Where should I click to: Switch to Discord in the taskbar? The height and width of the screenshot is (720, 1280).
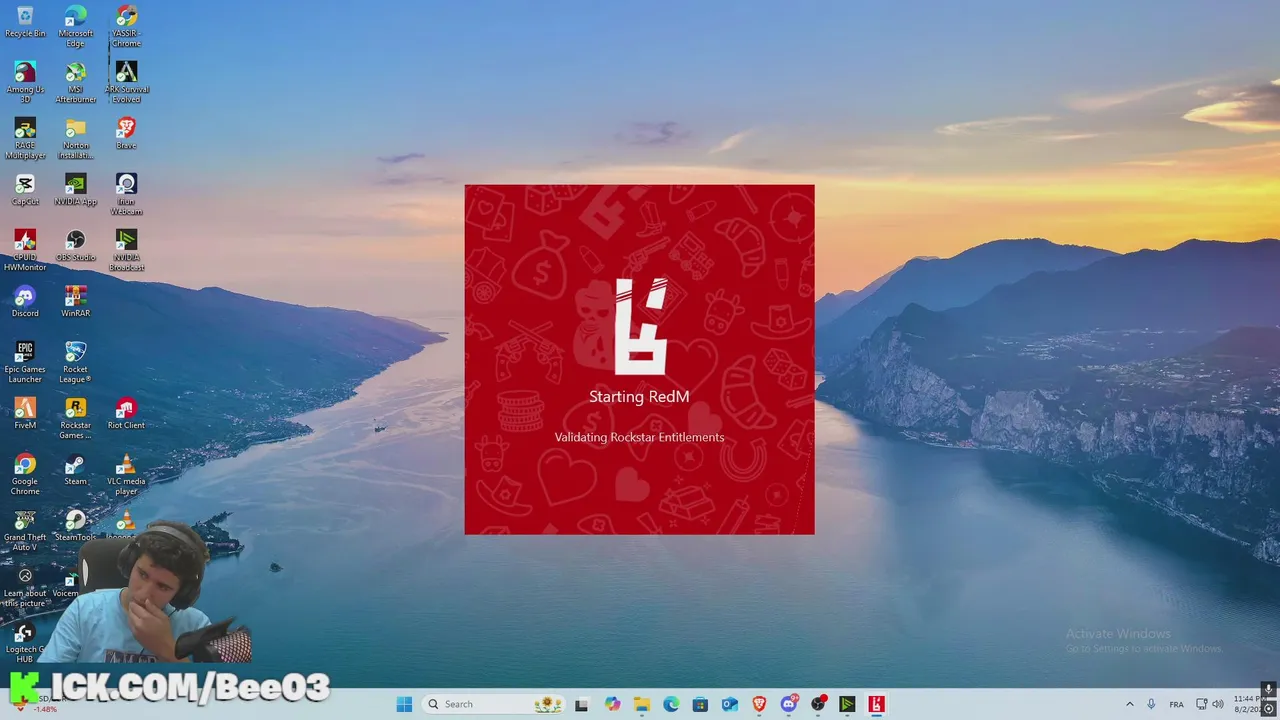point(789,704)
